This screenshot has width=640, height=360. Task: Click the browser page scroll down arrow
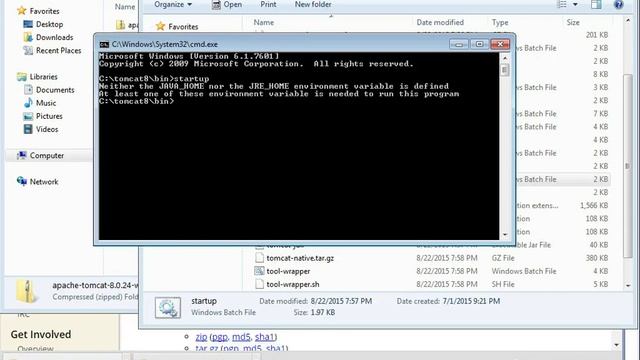616,345
